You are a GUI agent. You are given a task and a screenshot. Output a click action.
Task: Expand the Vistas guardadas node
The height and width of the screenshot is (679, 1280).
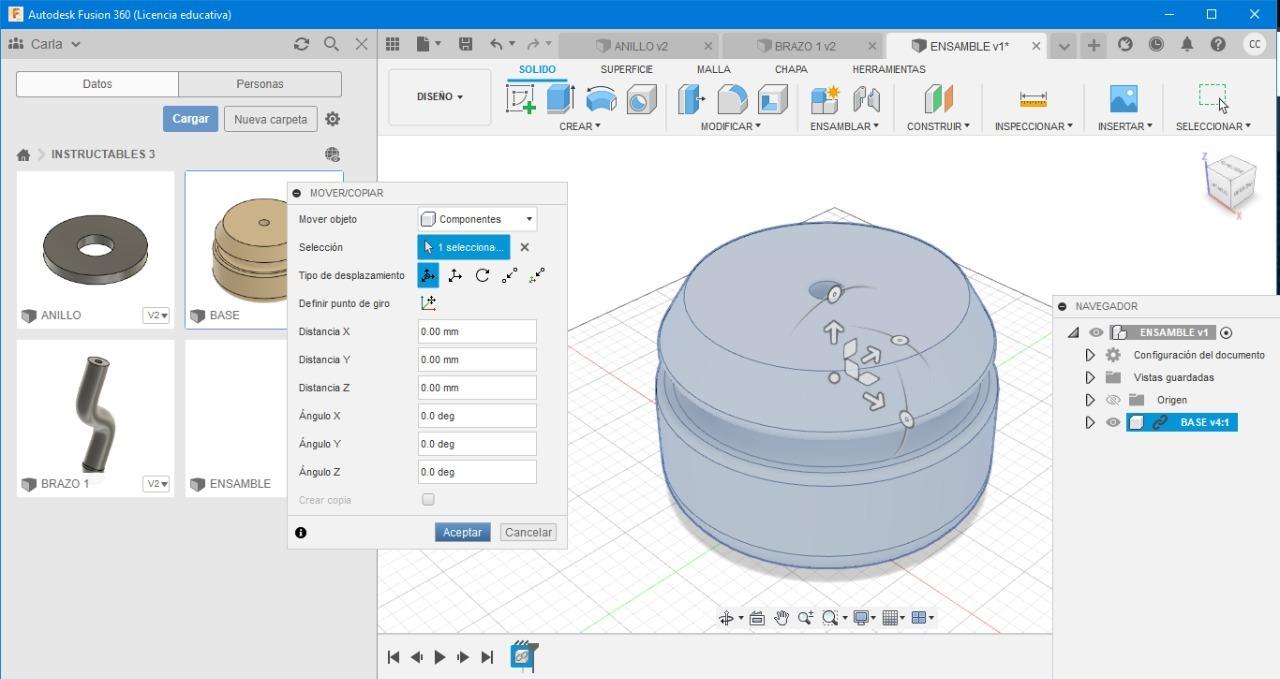[1090, 377]
